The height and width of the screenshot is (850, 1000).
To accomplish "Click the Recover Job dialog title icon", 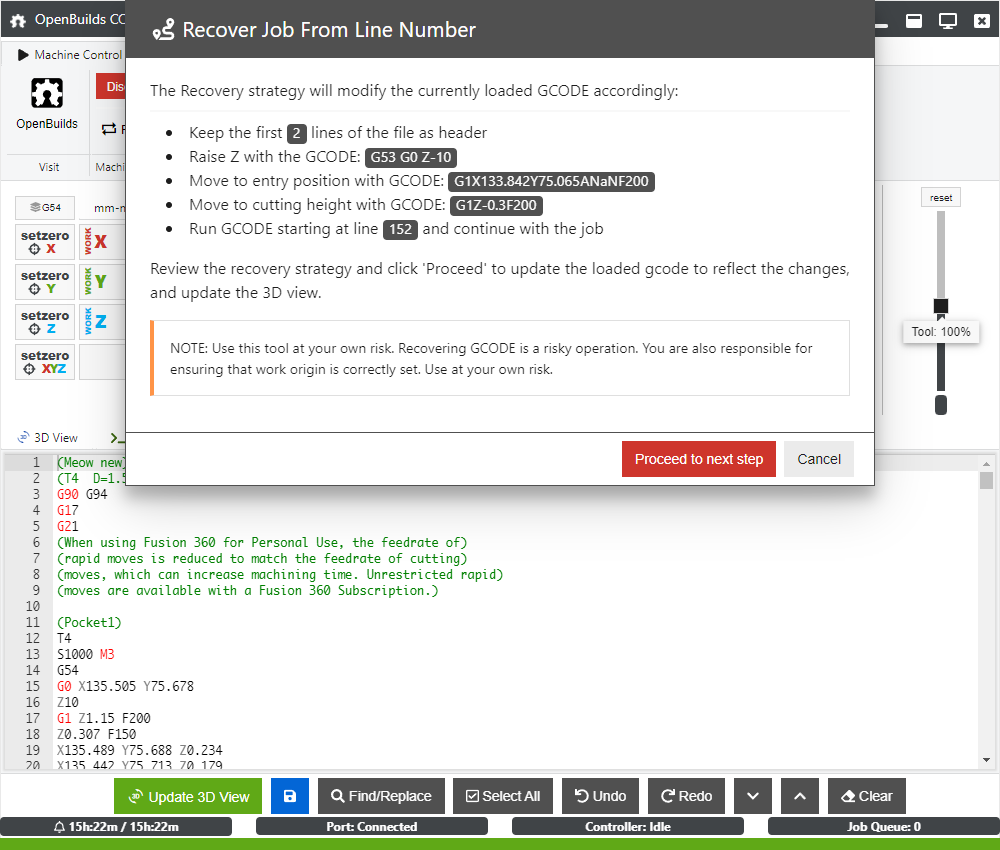I will (x=163, y=29).
